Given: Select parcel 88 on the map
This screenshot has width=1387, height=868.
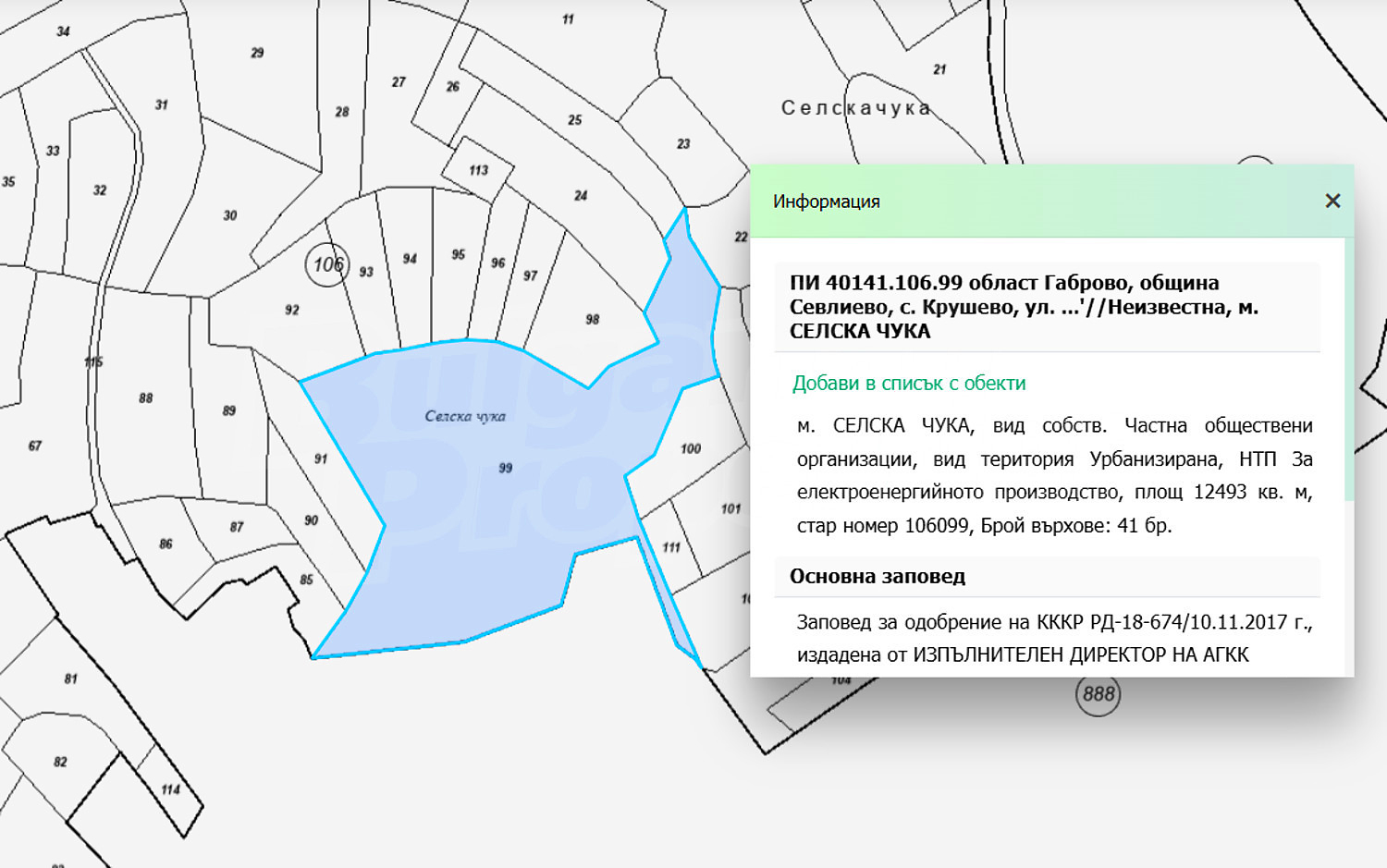Looking at the screenshot, I should pos(146,398).
